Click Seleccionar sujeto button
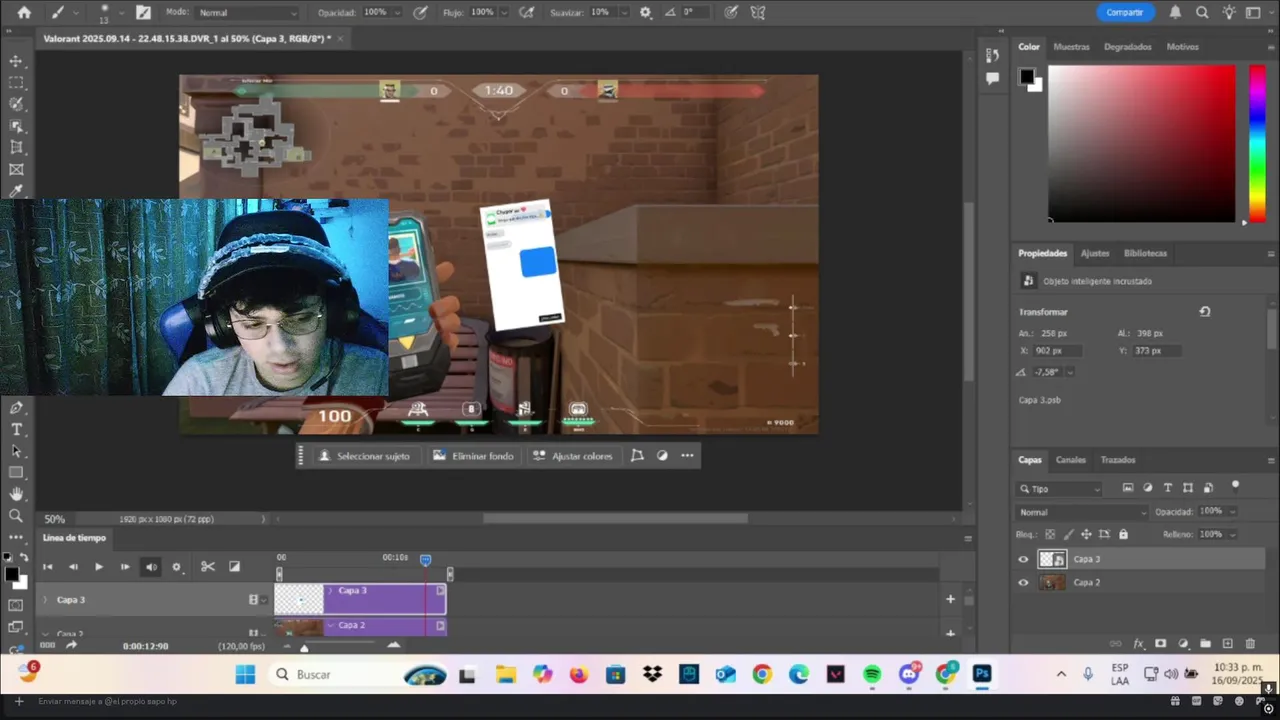Viewport: 1280px width, 720px height. pyautogui.click(x=364, y=456)
